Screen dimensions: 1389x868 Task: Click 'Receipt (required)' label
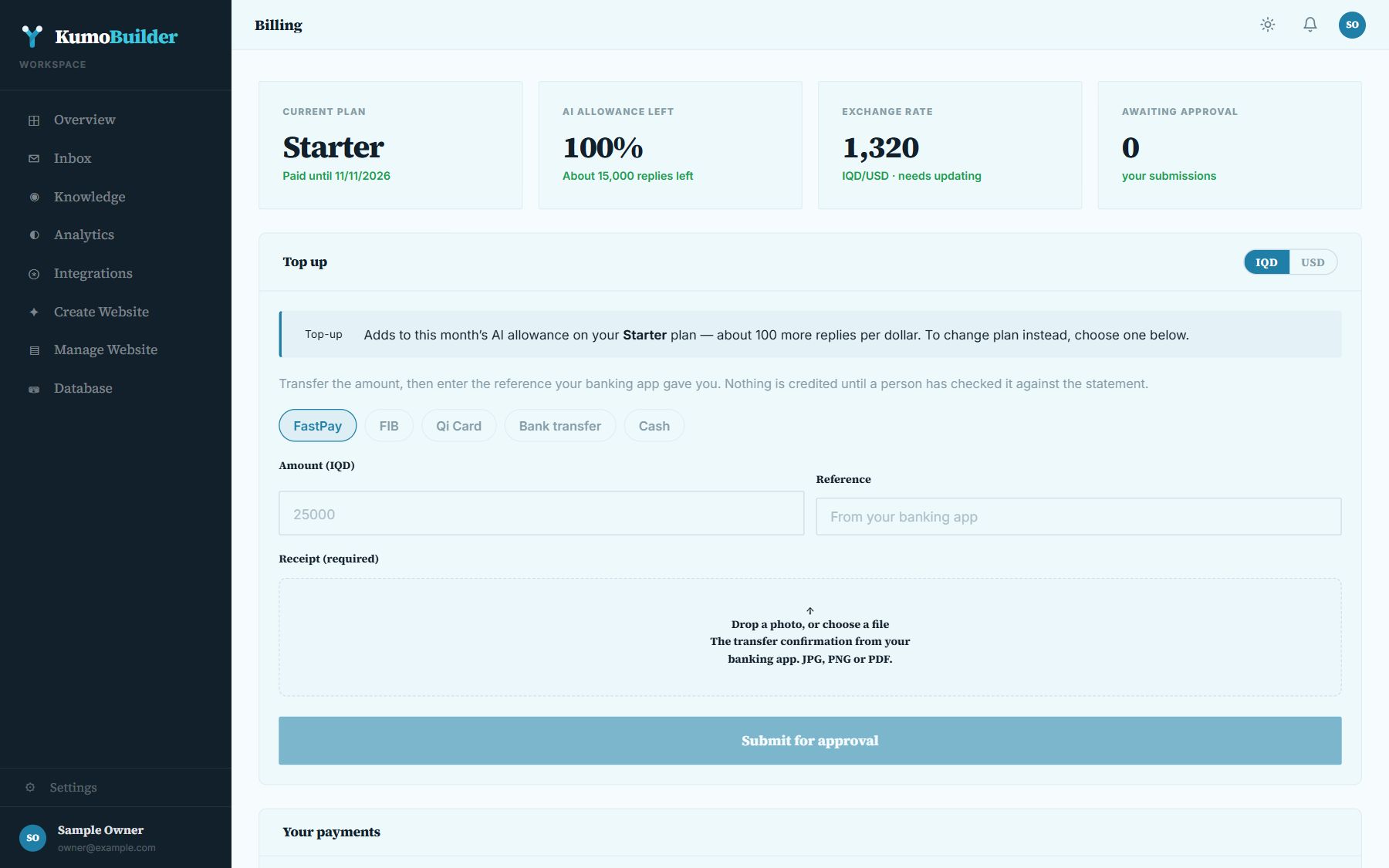(329, 559)
